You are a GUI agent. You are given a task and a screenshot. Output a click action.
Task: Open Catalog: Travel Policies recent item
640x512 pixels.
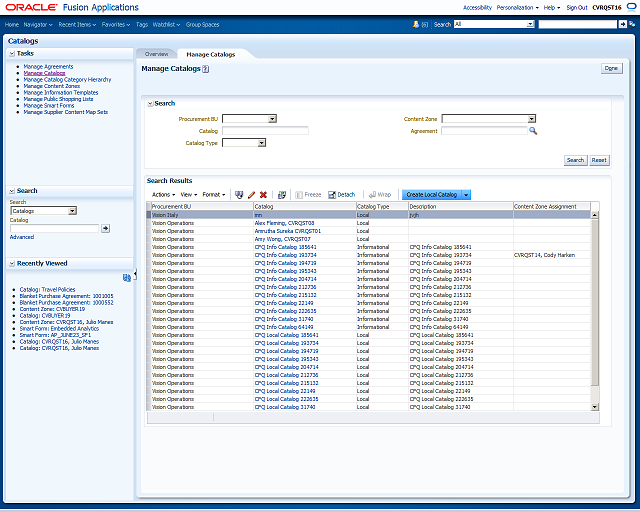click(47, 289)
